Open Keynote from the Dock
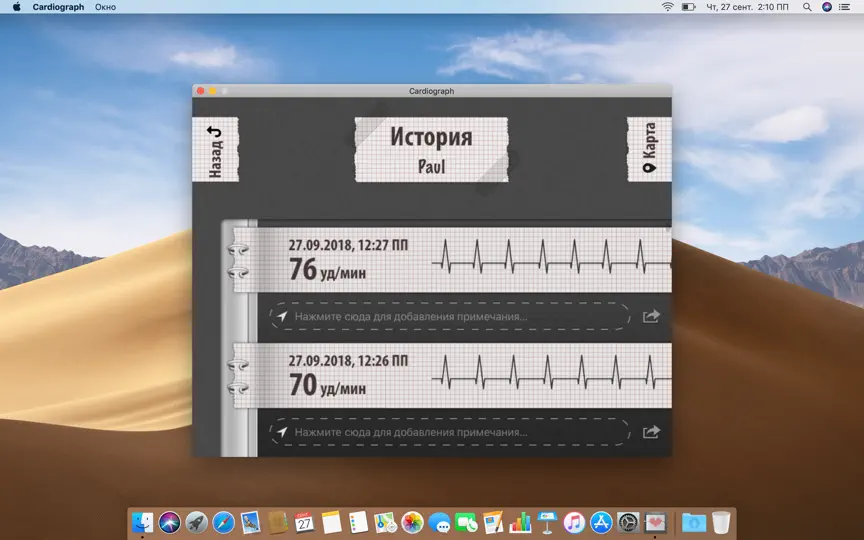This screenshot has width=864, height=540. pyautogui.click(x=547, y=521)
